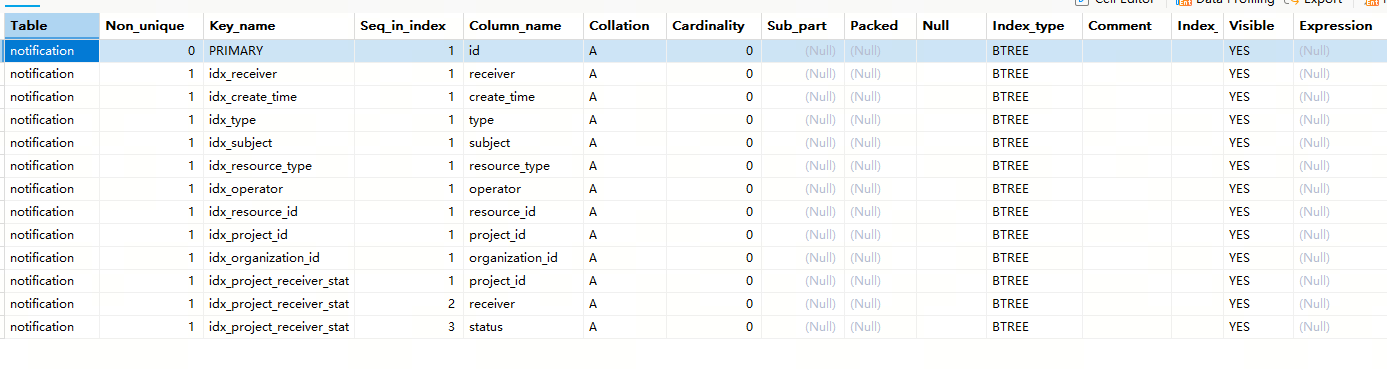1387x369 pixels.
Task: Click the BTREE cell in idx_operator row
Action: coord(1034,188)
